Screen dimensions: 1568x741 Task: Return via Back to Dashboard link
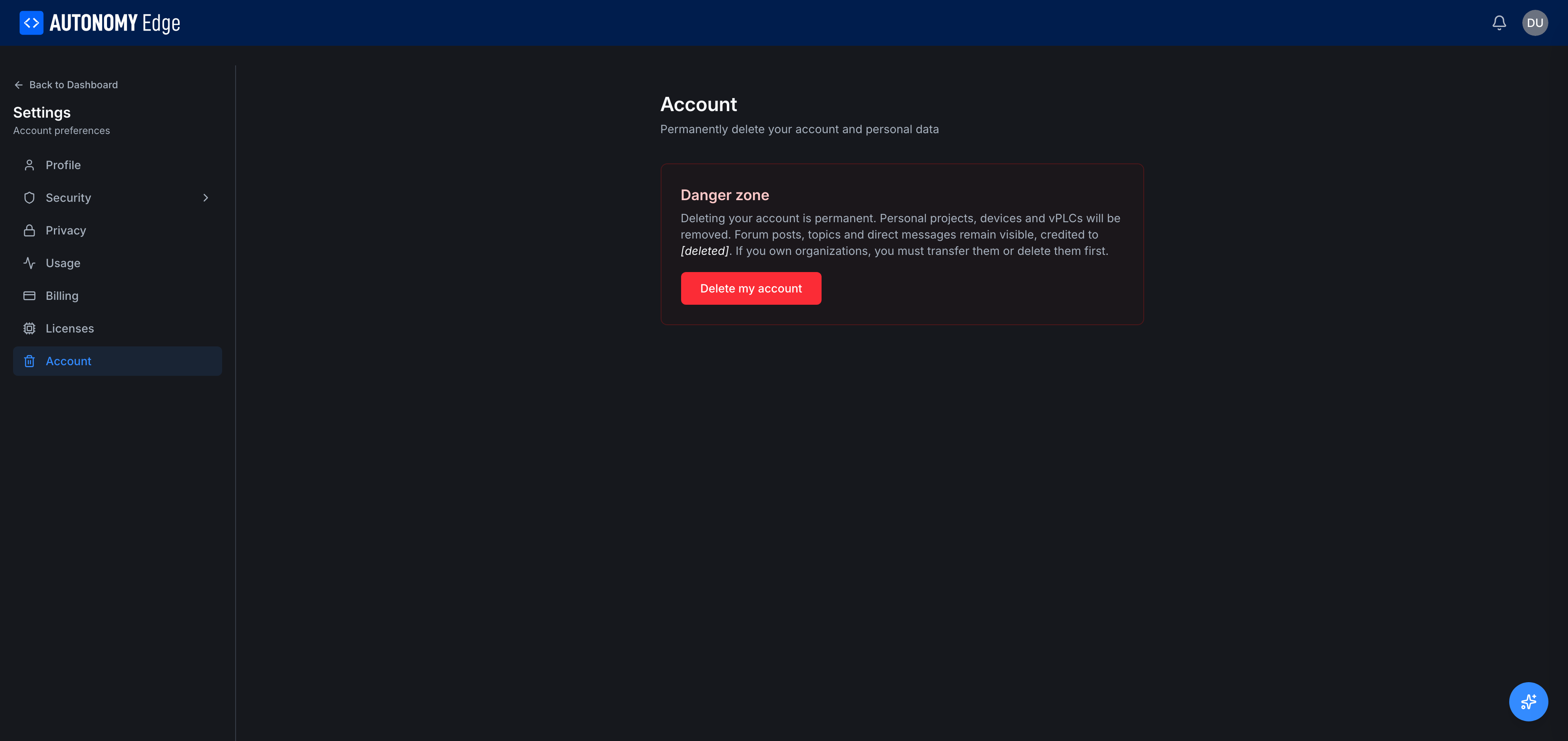[66, 85]
